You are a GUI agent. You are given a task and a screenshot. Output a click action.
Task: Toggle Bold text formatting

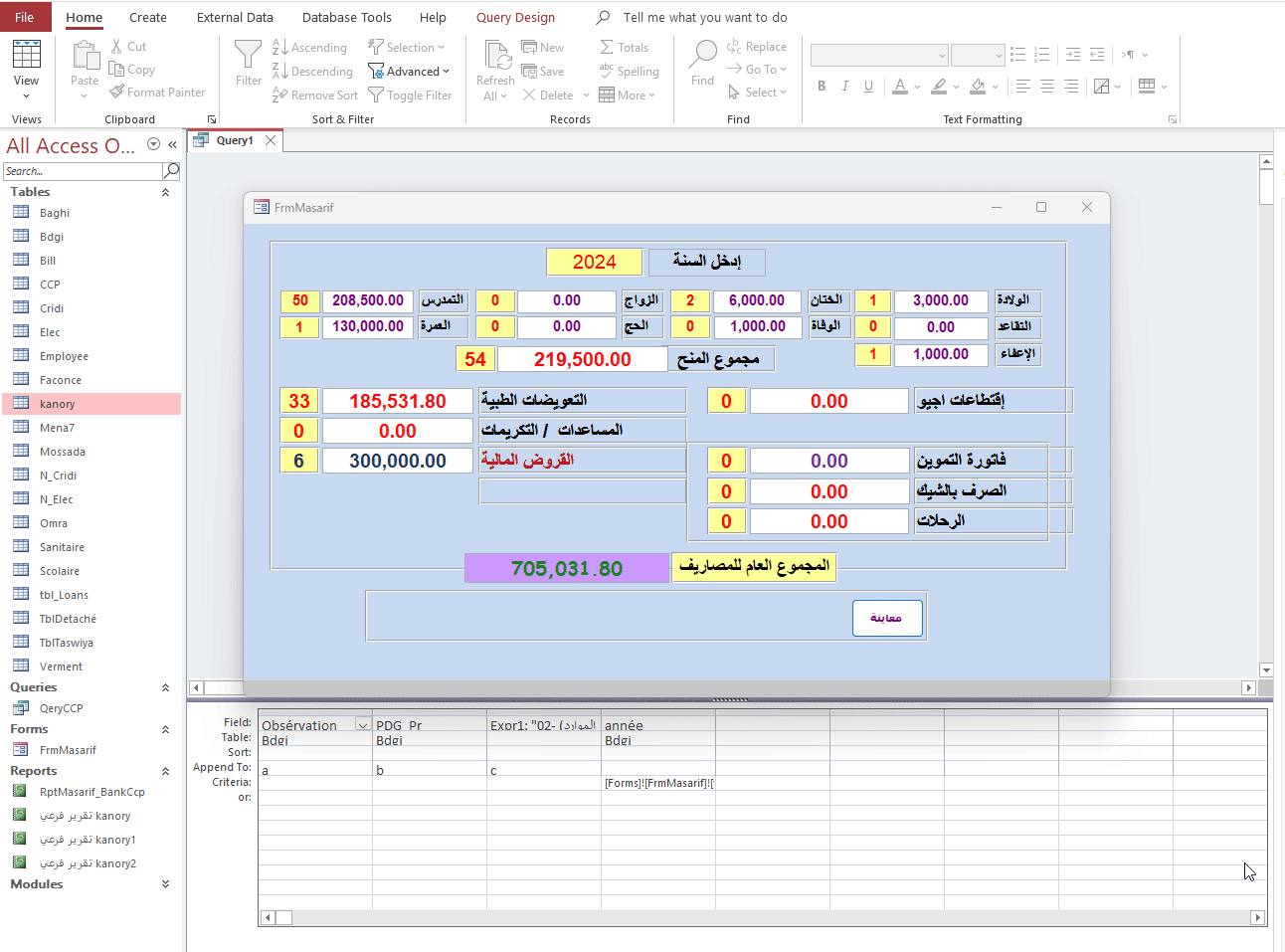click(x=822, y=87)
